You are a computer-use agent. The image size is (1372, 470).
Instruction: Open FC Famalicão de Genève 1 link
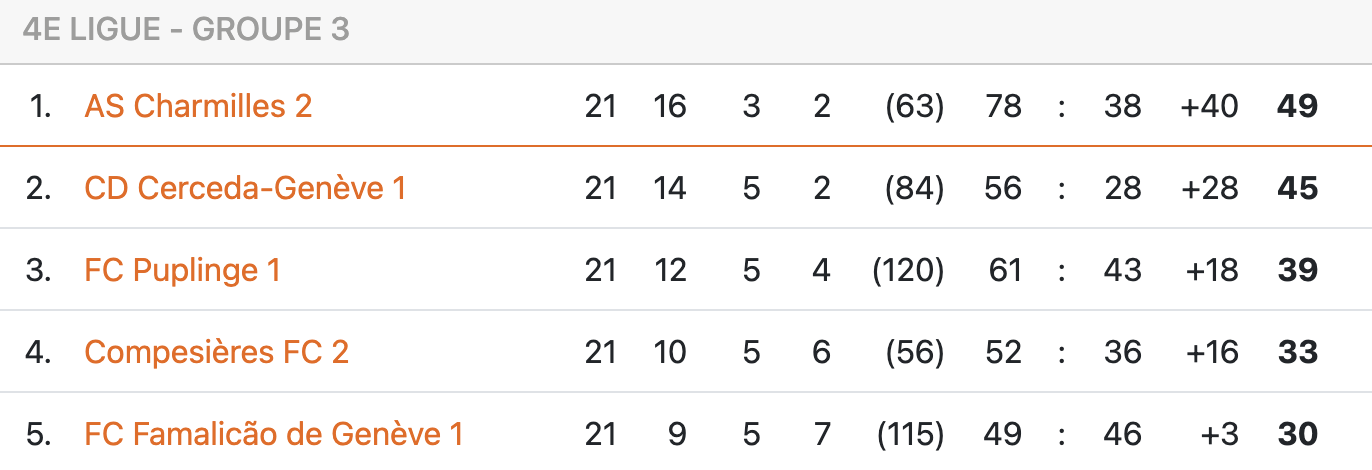coord(273,434)
